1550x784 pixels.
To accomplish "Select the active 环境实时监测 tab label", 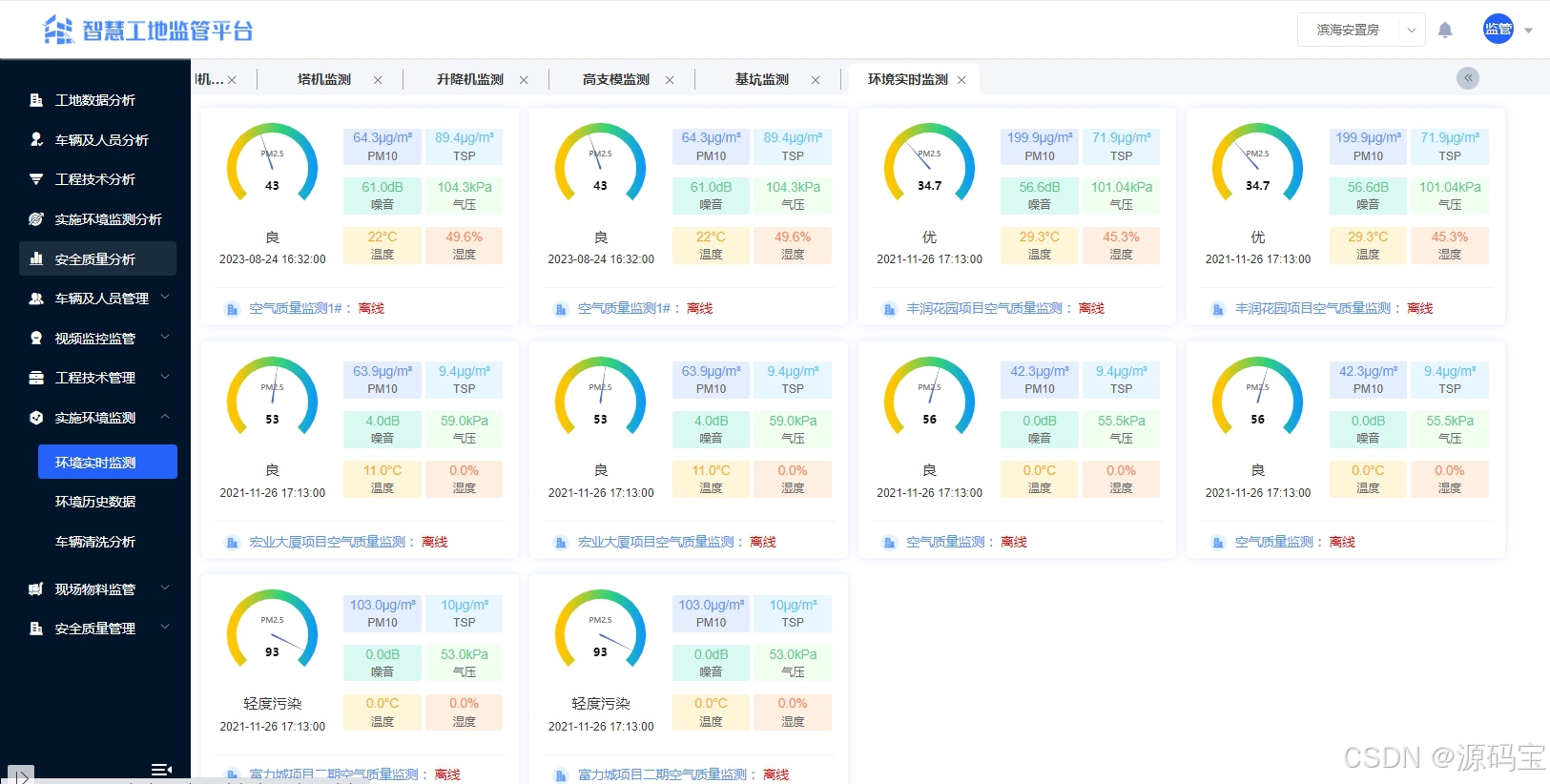I will 908,79.
